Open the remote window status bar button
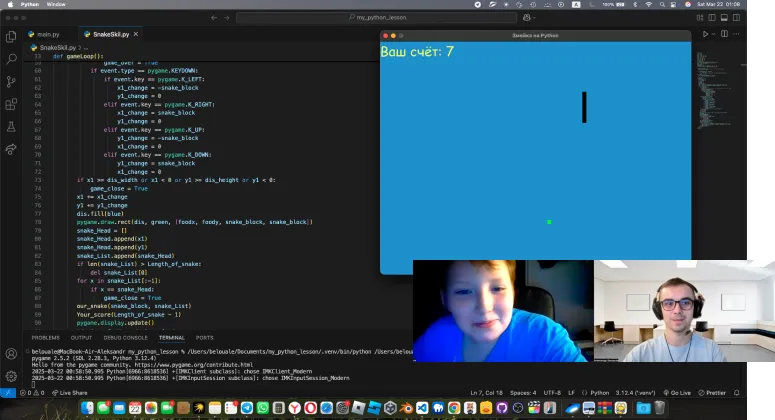The height and width of the screenshot is (420, 775). coord(8,393)
